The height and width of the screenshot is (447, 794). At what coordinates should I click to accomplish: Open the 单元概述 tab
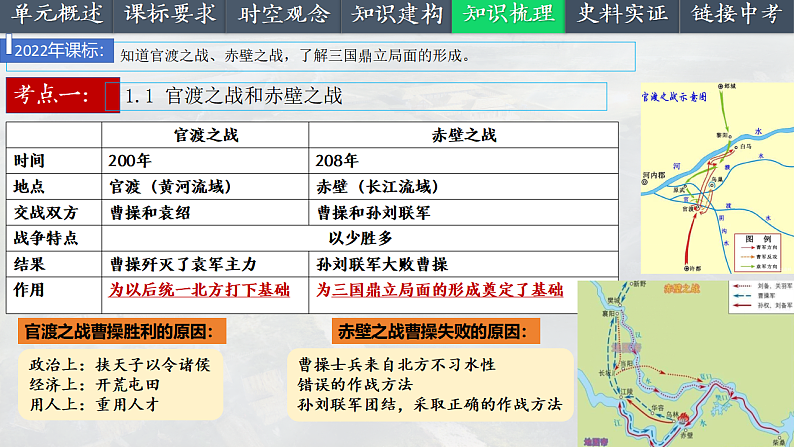[56, 15]
